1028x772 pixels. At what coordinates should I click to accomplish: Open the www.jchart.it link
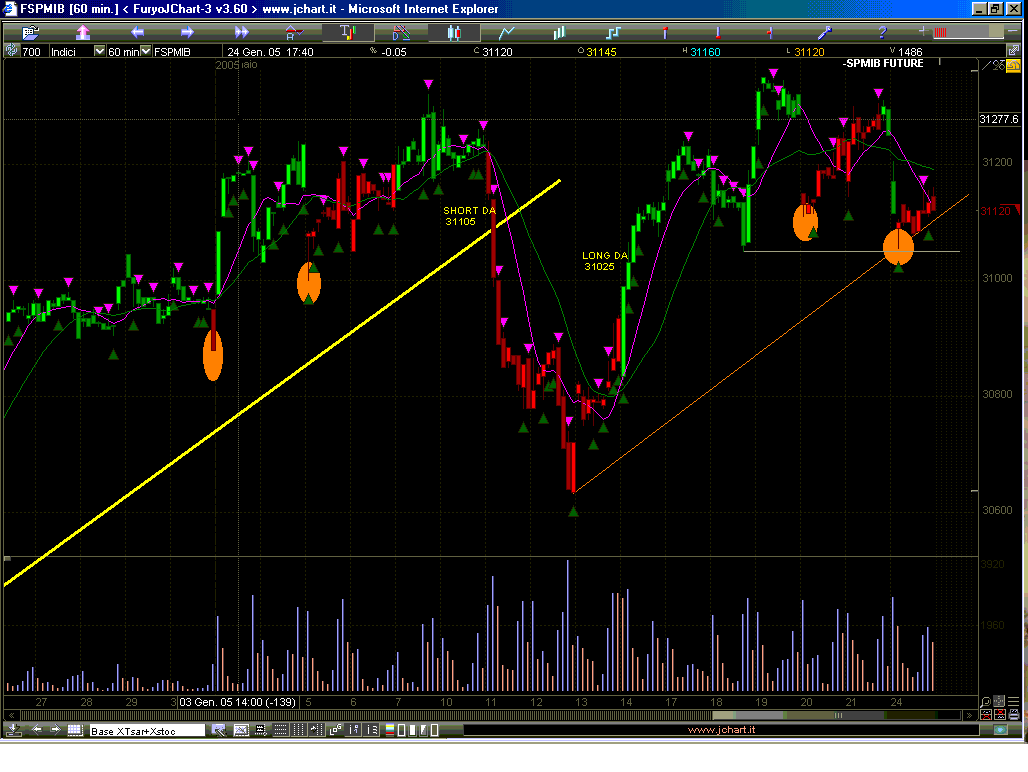click(720, 731)
